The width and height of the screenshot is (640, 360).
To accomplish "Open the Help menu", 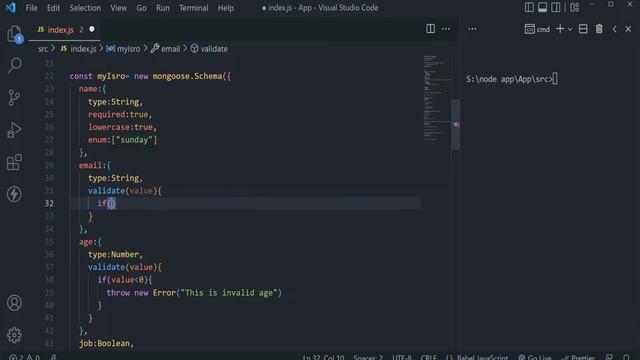I will click(226, 8).
